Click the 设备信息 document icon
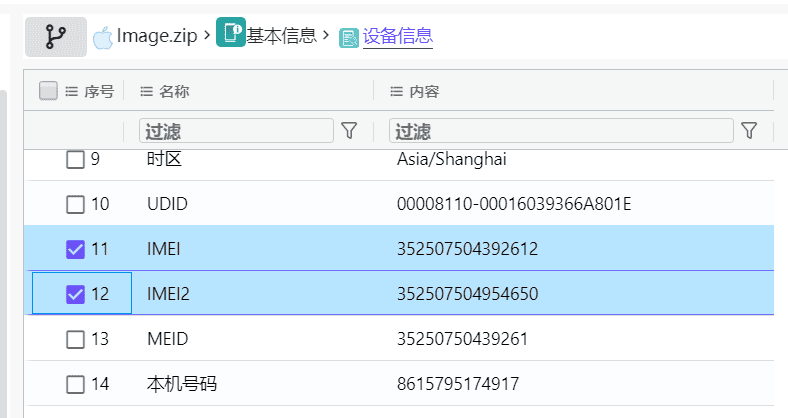Image resolution: width=788 pixels, height=418 pixels. click(349, 38)
